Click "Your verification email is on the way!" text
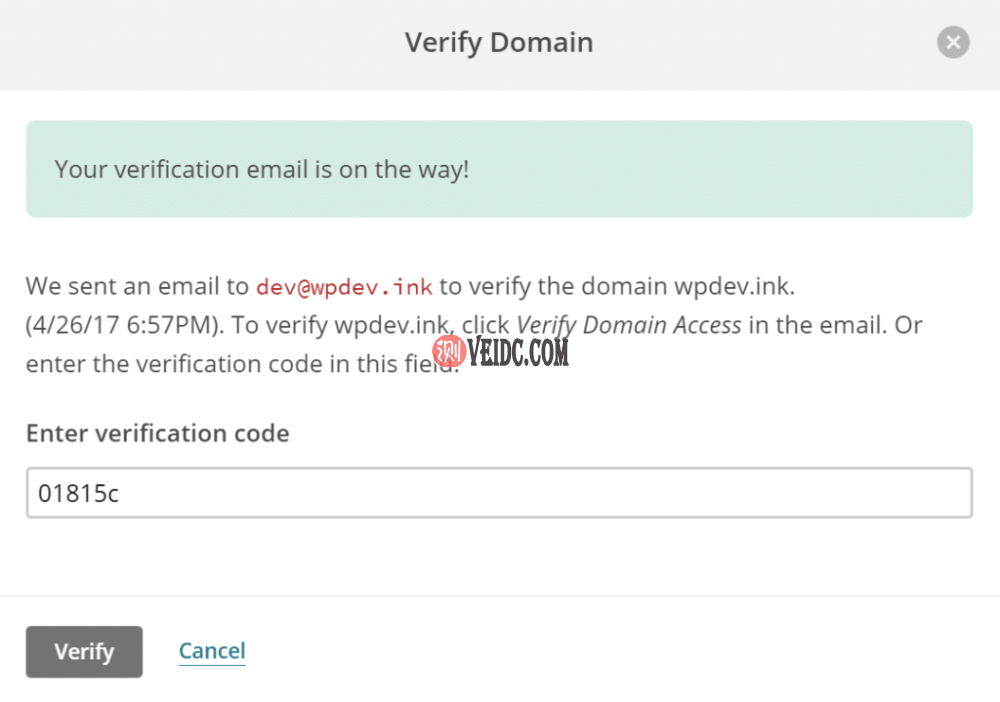 coord(261,169)
